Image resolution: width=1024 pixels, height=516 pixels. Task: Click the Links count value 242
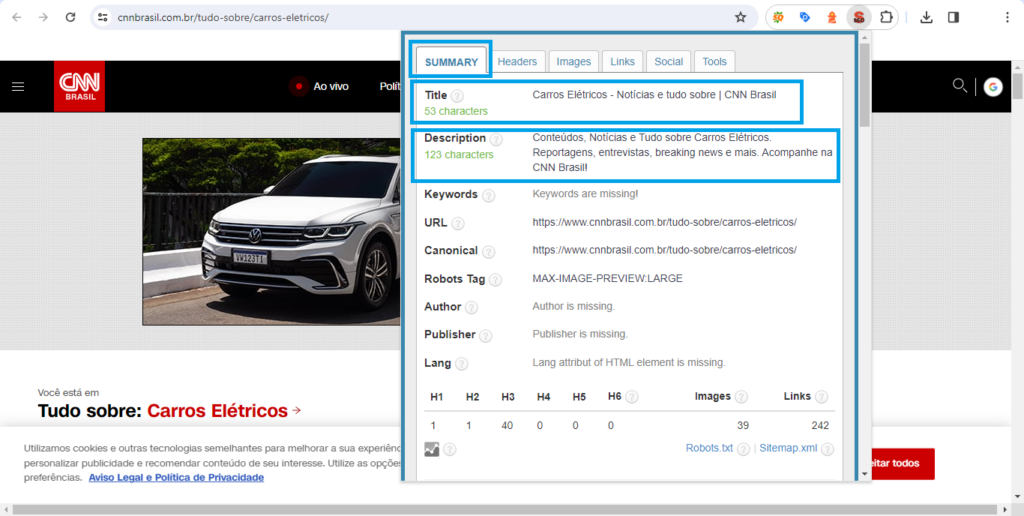tap(820, 426)
